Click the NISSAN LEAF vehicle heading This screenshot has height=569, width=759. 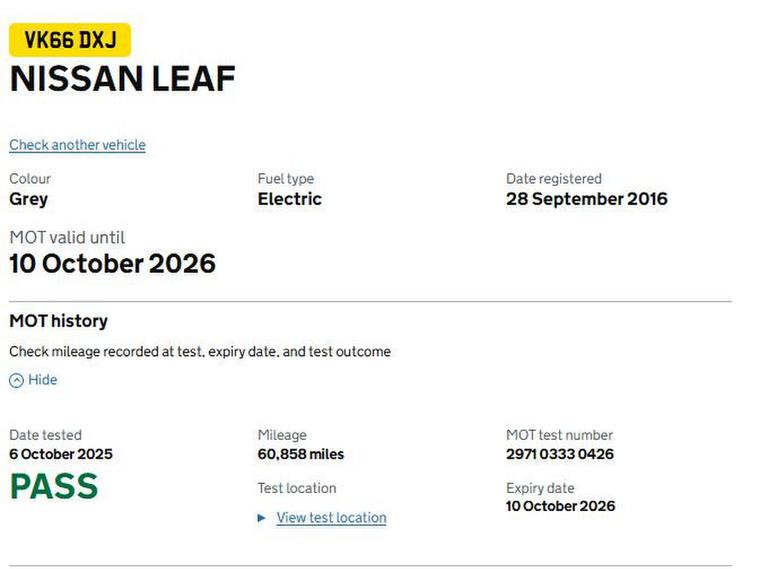(x=122, y=80)
